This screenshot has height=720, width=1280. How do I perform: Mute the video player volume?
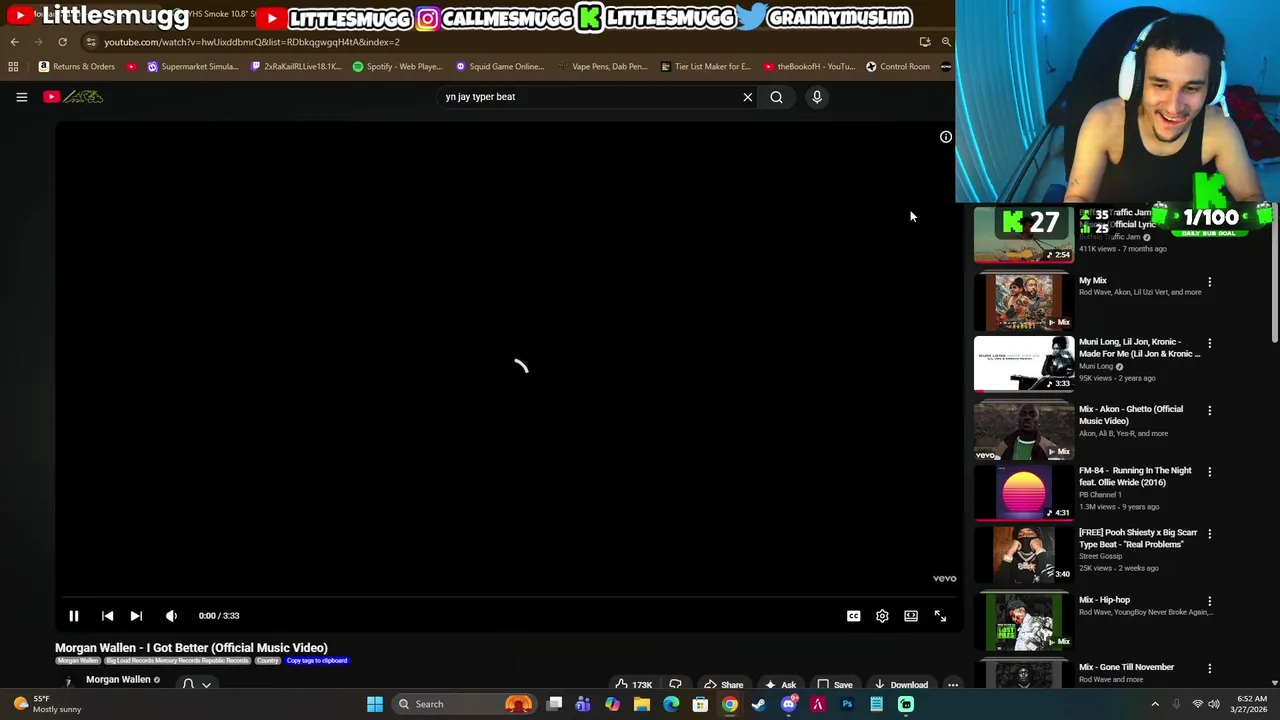(171, 616)
